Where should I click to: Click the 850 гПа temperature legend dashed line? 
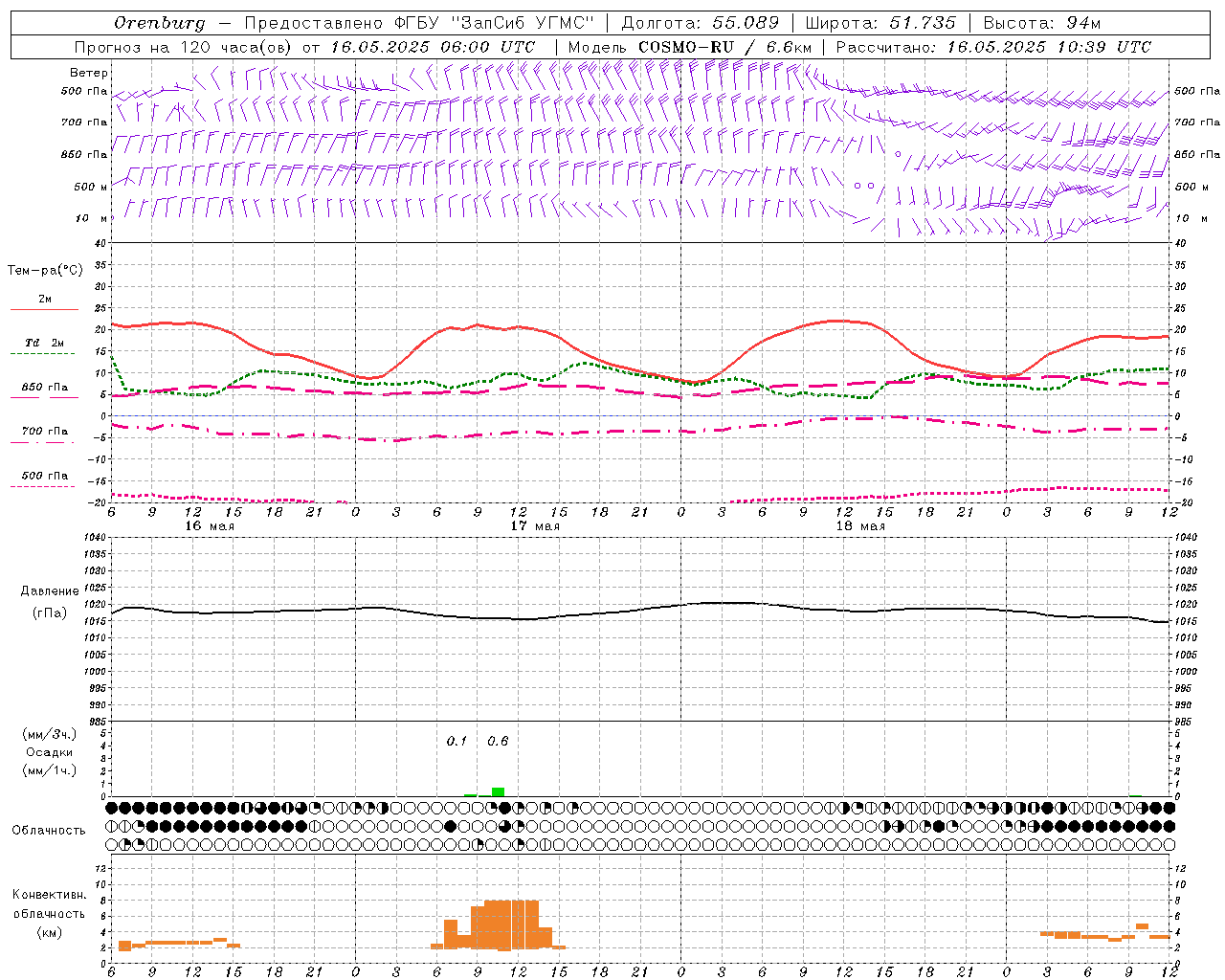42,397
